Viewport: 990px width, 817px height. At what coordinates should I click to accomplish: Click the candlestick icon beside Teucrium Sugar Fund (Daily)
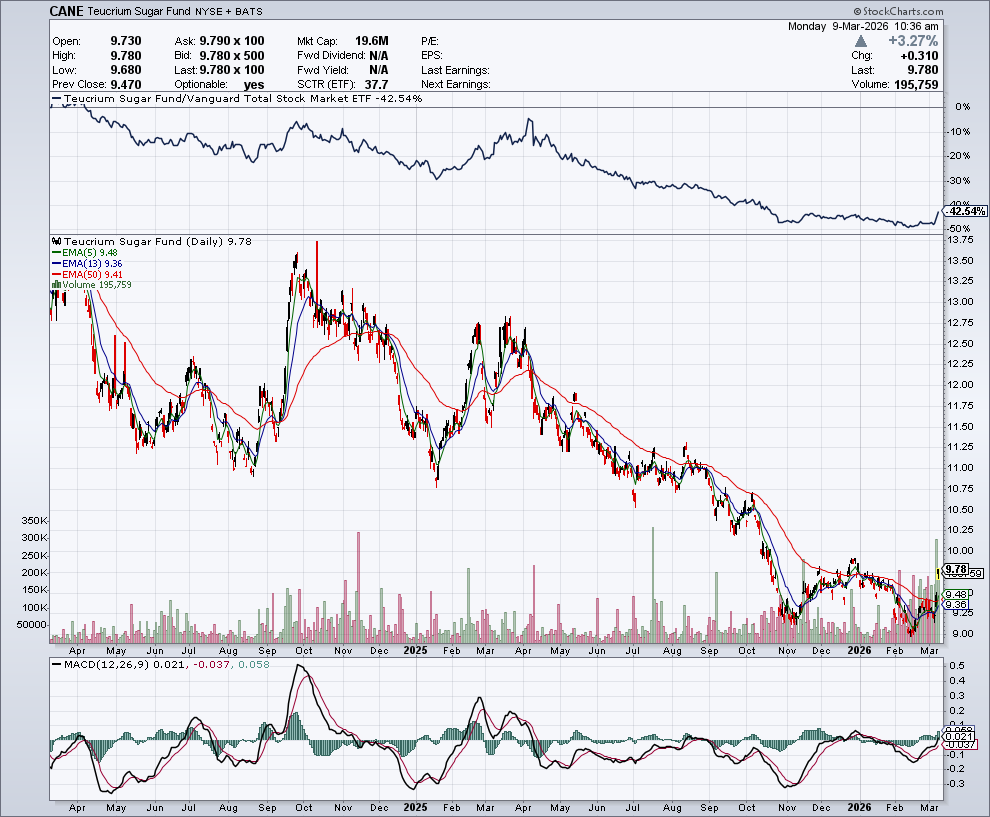pos(57,241)
